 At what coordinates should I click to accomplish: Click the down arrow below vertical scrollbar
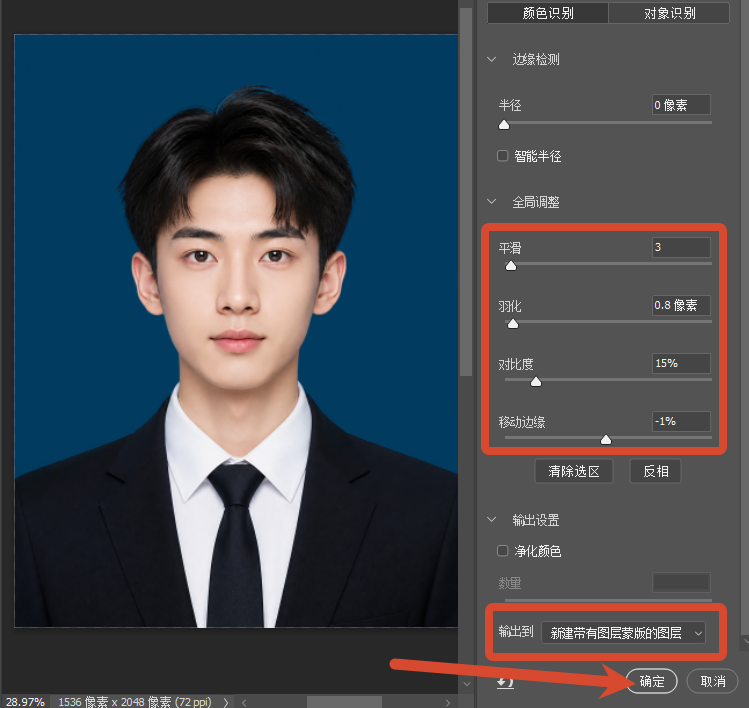[x=467, y=684]
